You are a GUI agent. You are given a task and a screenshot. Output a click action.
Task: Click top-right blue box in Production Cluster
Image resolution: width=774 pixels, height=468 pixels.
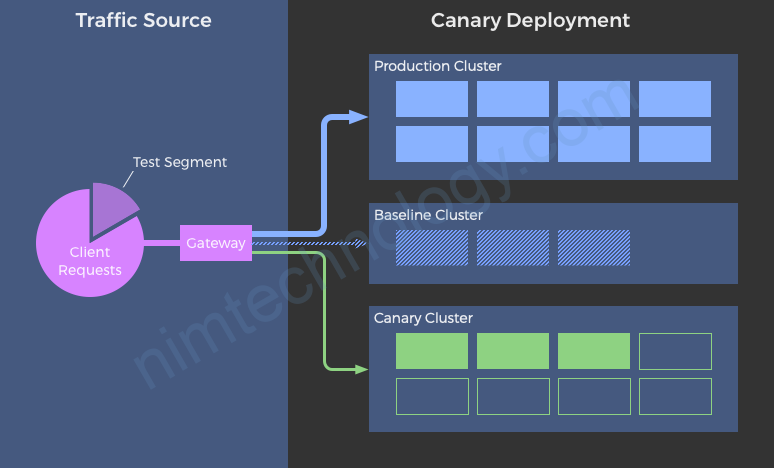675,99
